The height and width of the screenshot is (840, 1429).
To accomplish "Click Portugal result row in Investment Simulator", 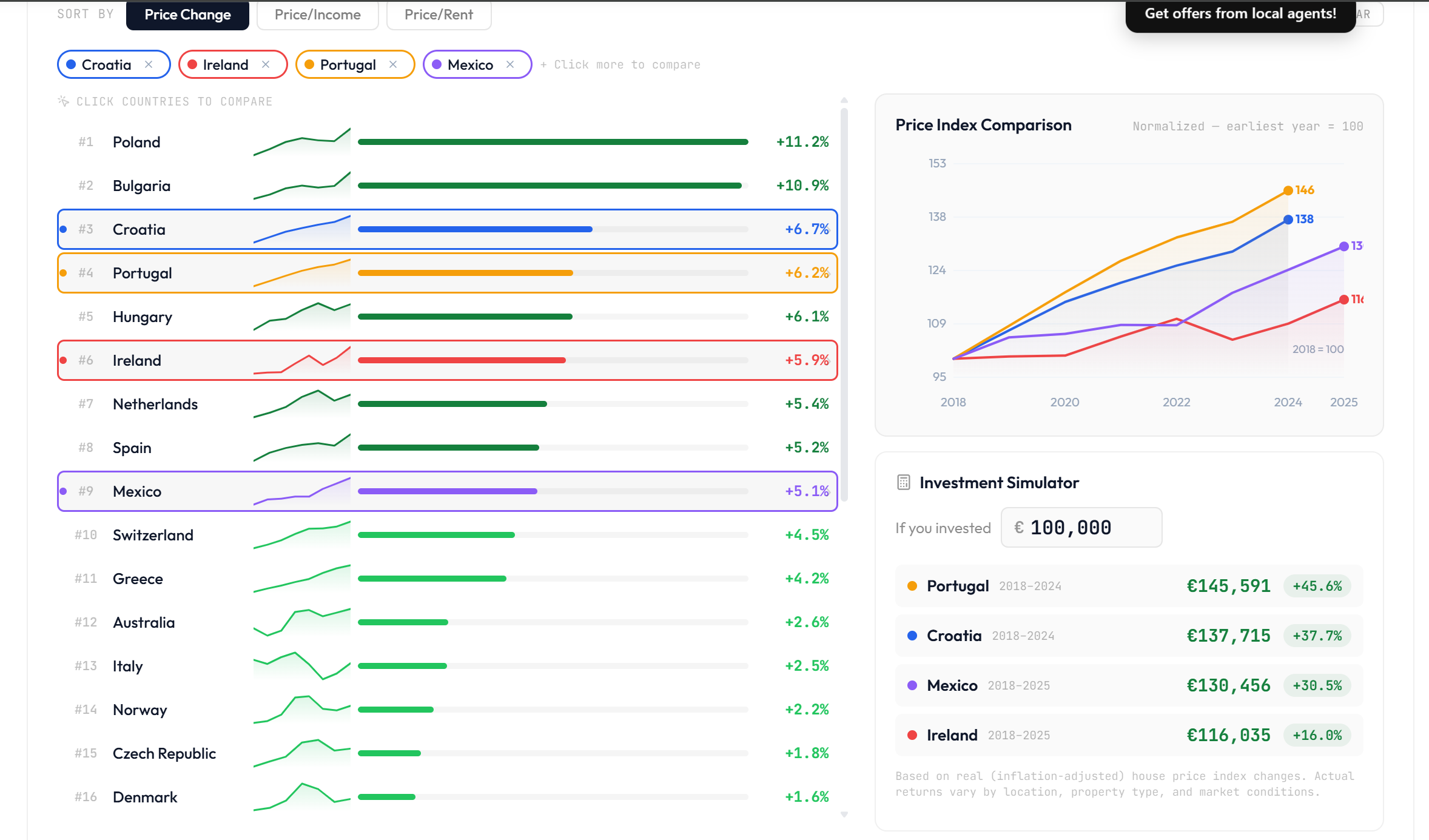I will click(1128, 586).
